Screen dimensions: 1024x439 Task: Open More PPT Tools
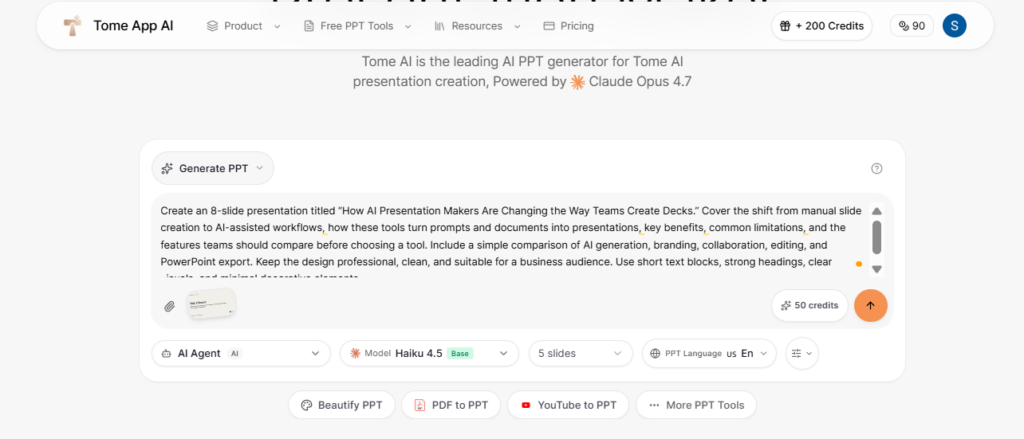click(x=696, y=405)
